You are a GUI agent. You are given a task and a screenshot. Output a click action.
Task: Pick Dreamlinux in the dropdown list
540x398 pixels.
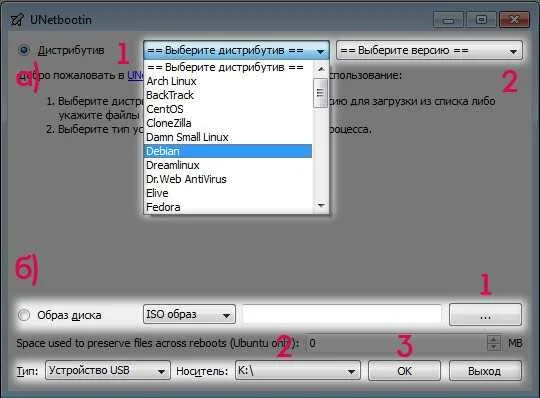coord(228,165)
